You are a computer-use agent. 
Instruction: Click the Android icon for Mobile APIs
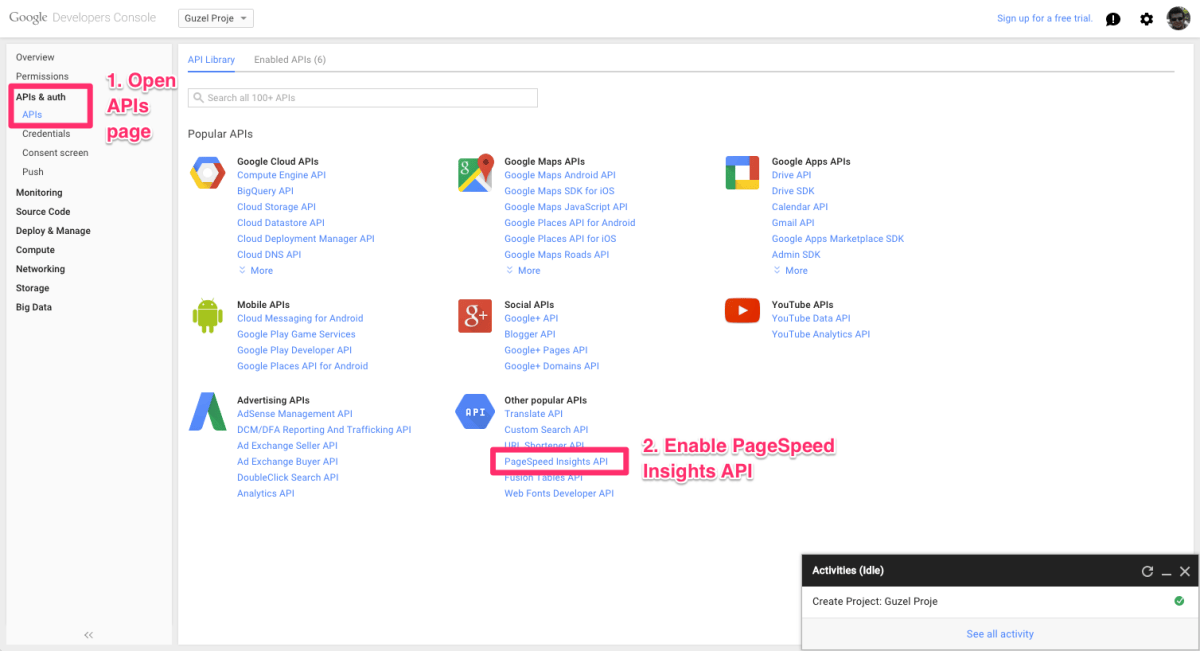(x=207, y=316)
